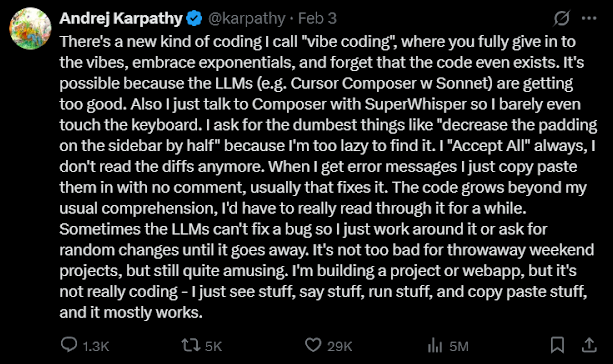
Task: Click the repost arrows icon
Action: pyautogui.click(x=191, y=345)
